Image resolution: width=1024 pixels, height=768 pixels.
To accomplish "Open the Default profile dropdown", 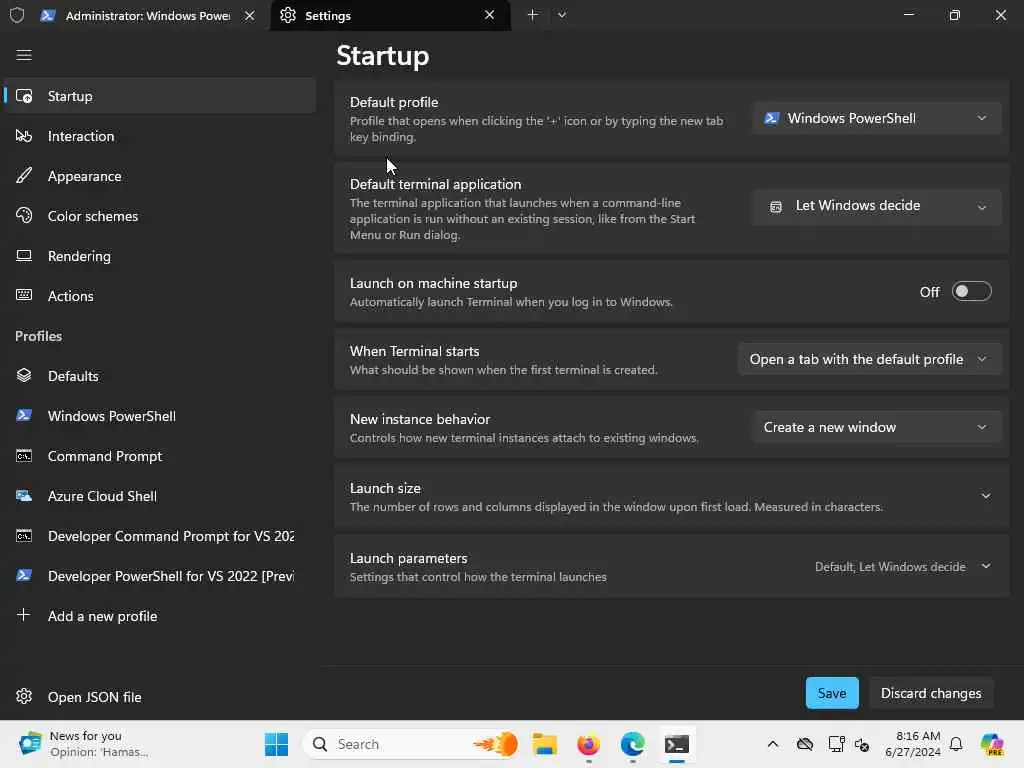I will tap(876, 118).
